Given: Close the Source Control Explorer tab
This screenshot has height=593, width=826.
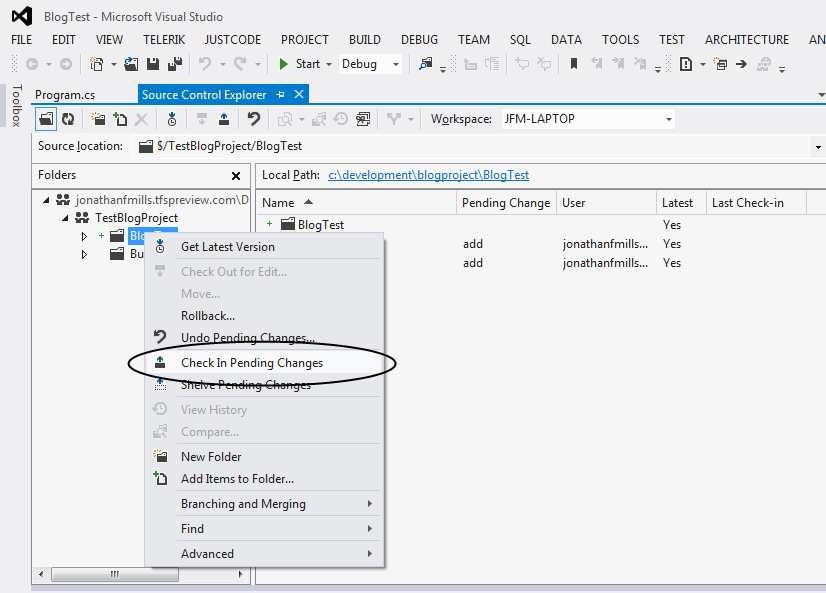Looking at the screenshot, I should (299, 94).
